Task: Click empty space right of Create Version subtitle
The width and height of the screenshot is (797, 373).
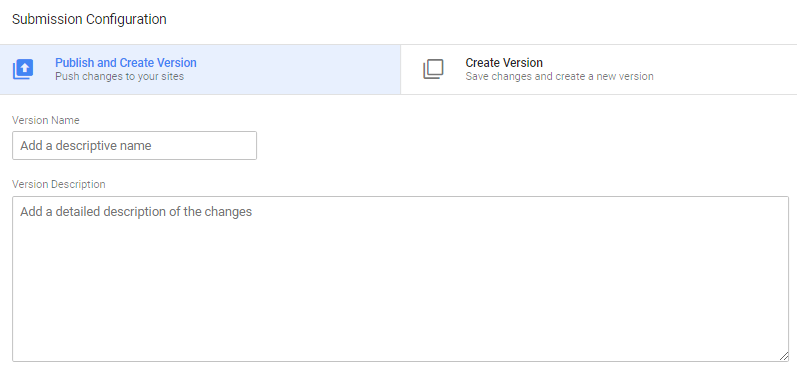Action: [x=722, y=77]
